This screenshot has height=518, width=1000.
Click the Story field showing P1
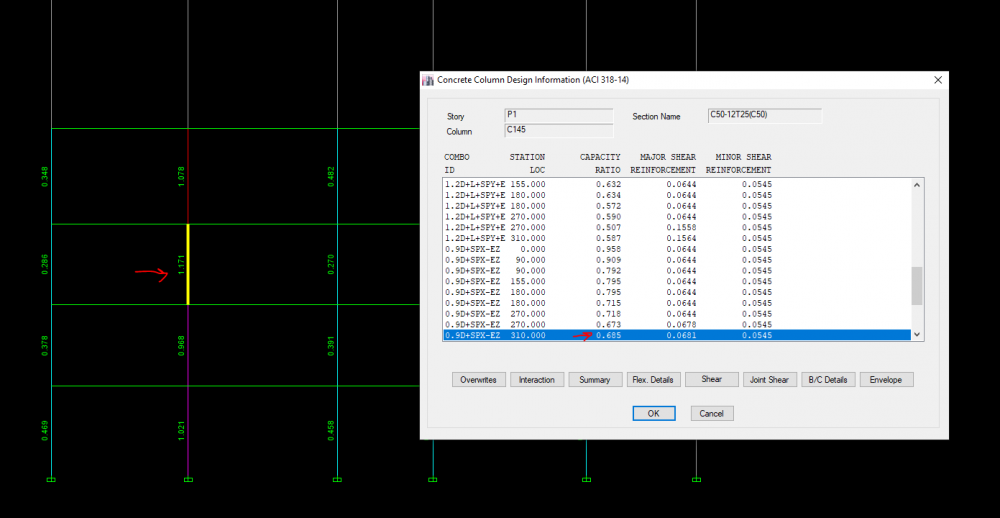(x=559, y=115)
